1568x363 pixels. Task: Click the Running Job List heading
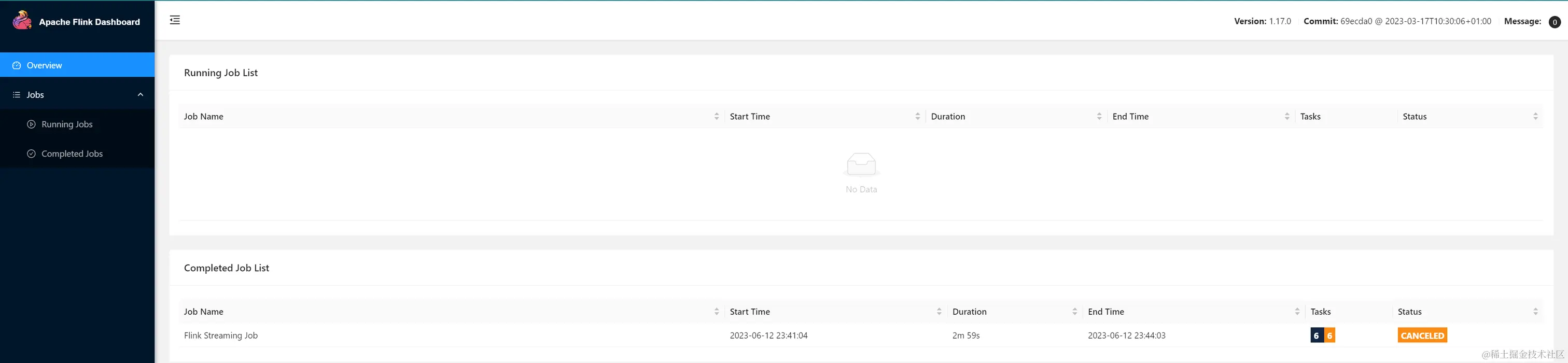(221, 73)
